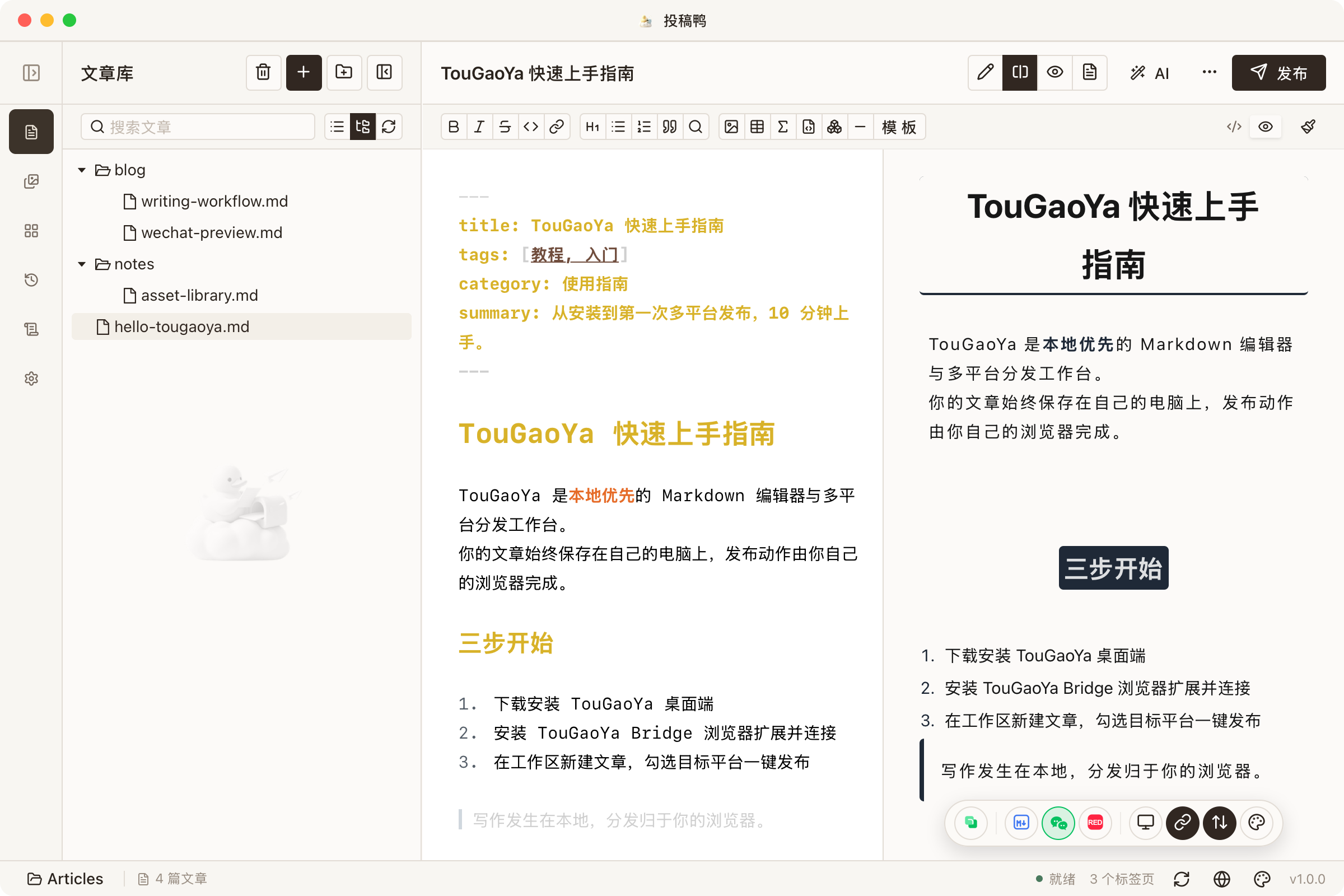Apply strikethrough formatting

click(505, 127)
